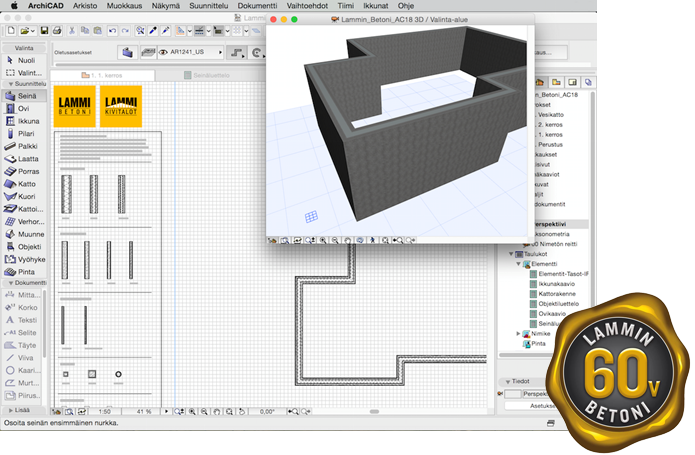Collapse the Dokumentti toolbox section
This screenshot has height=455, width=695.
pos(11,283)
